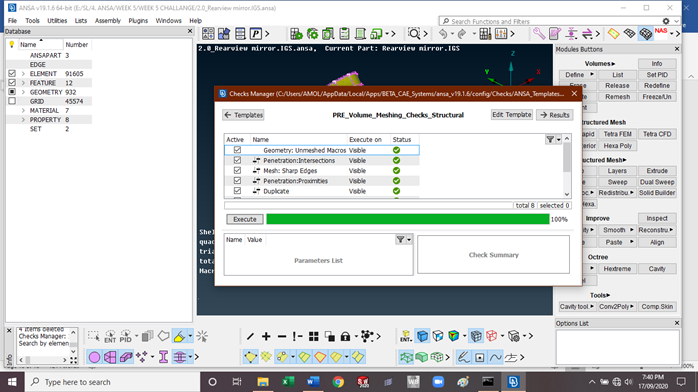
Task: Click Edit Template button
Action: click(511, 115)
